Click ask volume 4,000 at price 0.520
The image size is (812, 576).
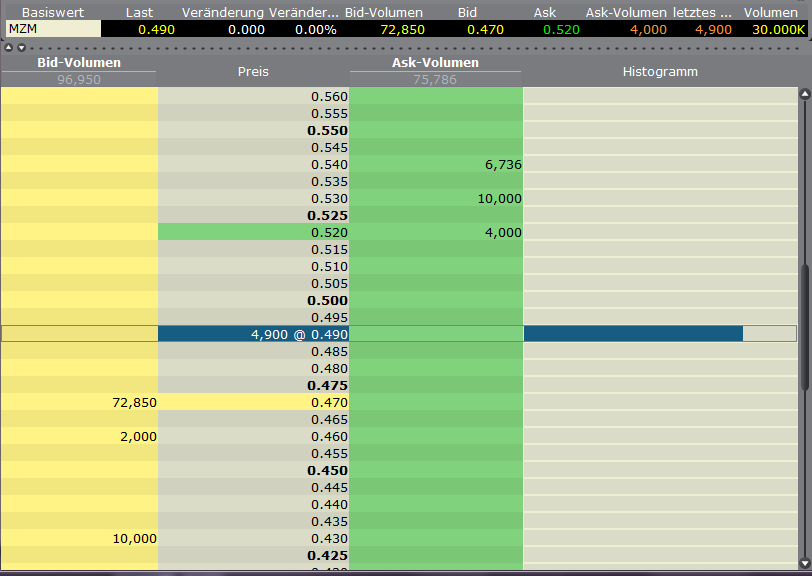(436, 232)
